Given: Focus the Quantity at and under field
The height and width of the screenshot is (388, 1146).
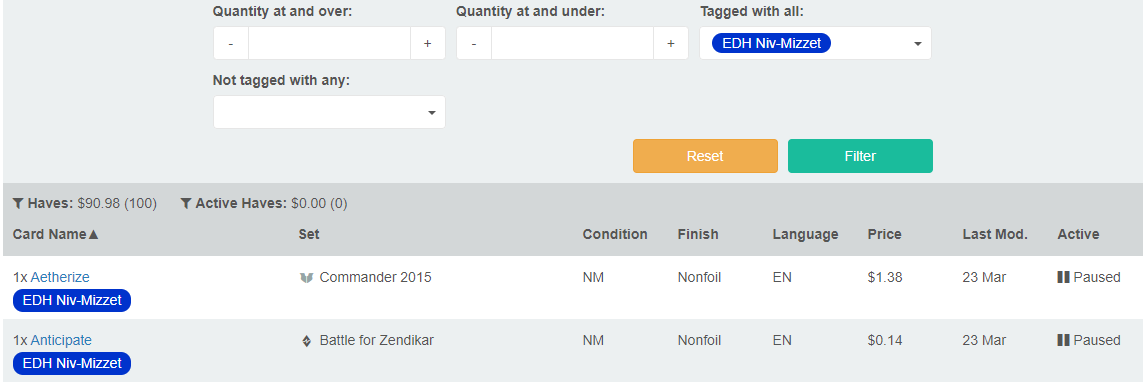Looking at the screenshot, I should click(x=572, y=44).
